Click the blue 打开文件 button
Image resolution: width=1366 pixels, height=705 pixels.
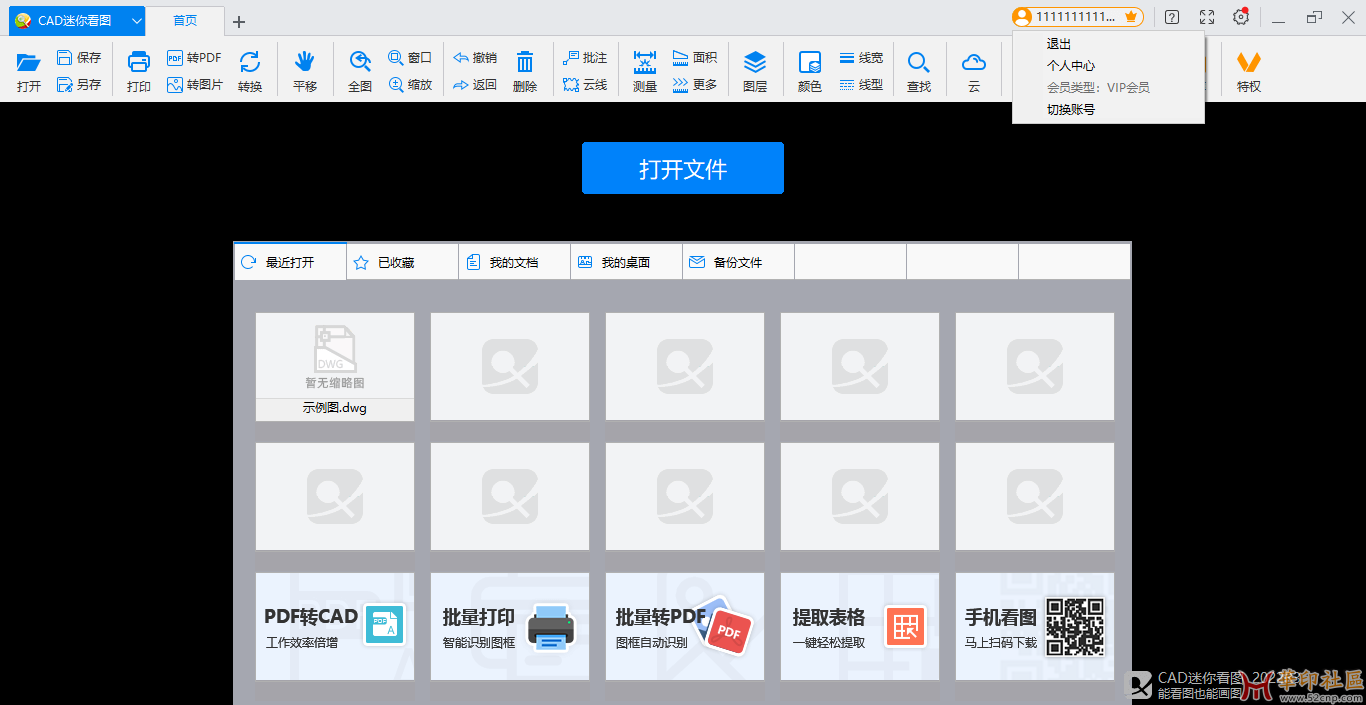click(x=683, y=168)
